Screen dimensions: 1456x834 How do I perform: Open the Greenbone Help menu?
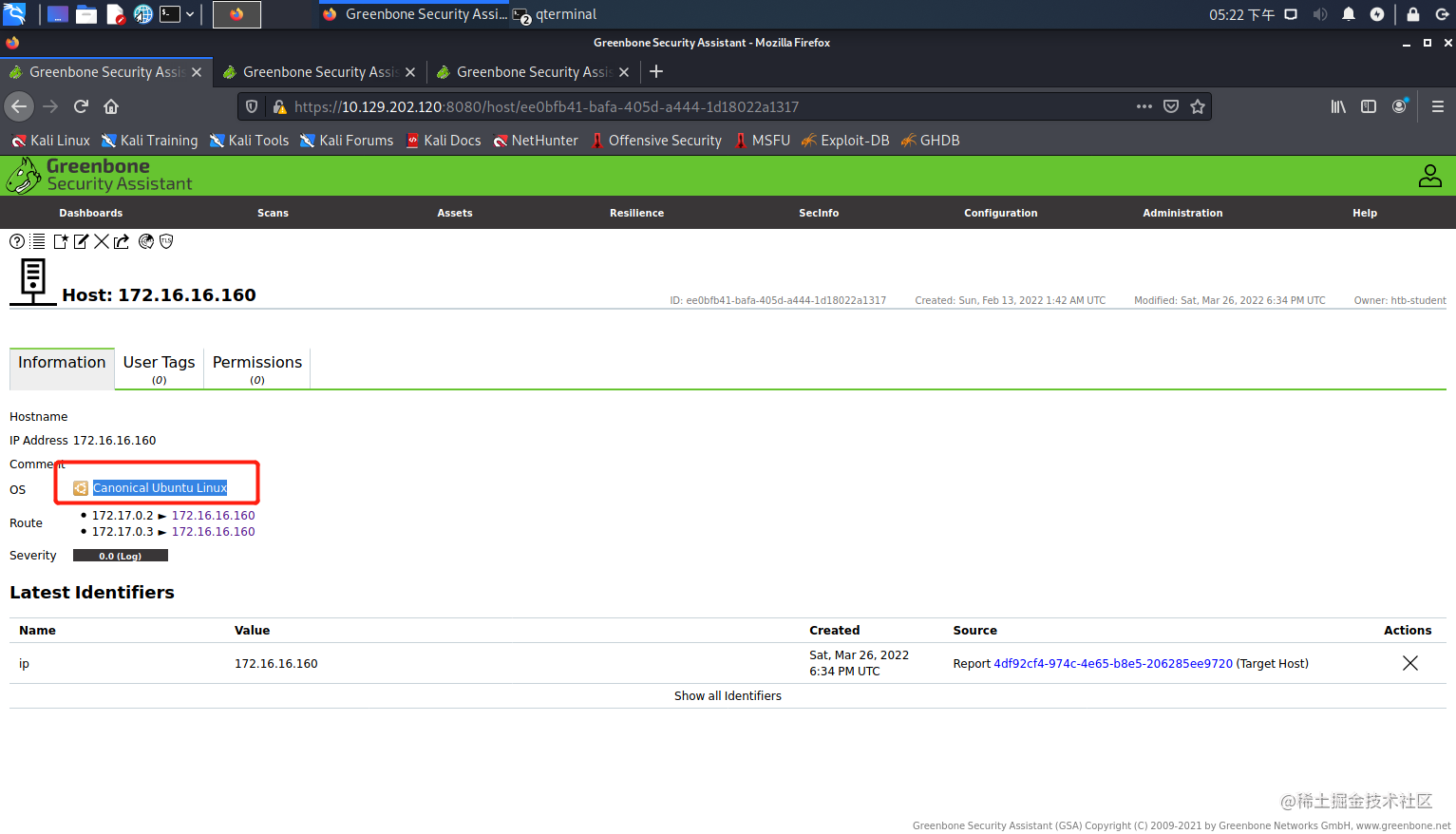[x=1365, y=213]
